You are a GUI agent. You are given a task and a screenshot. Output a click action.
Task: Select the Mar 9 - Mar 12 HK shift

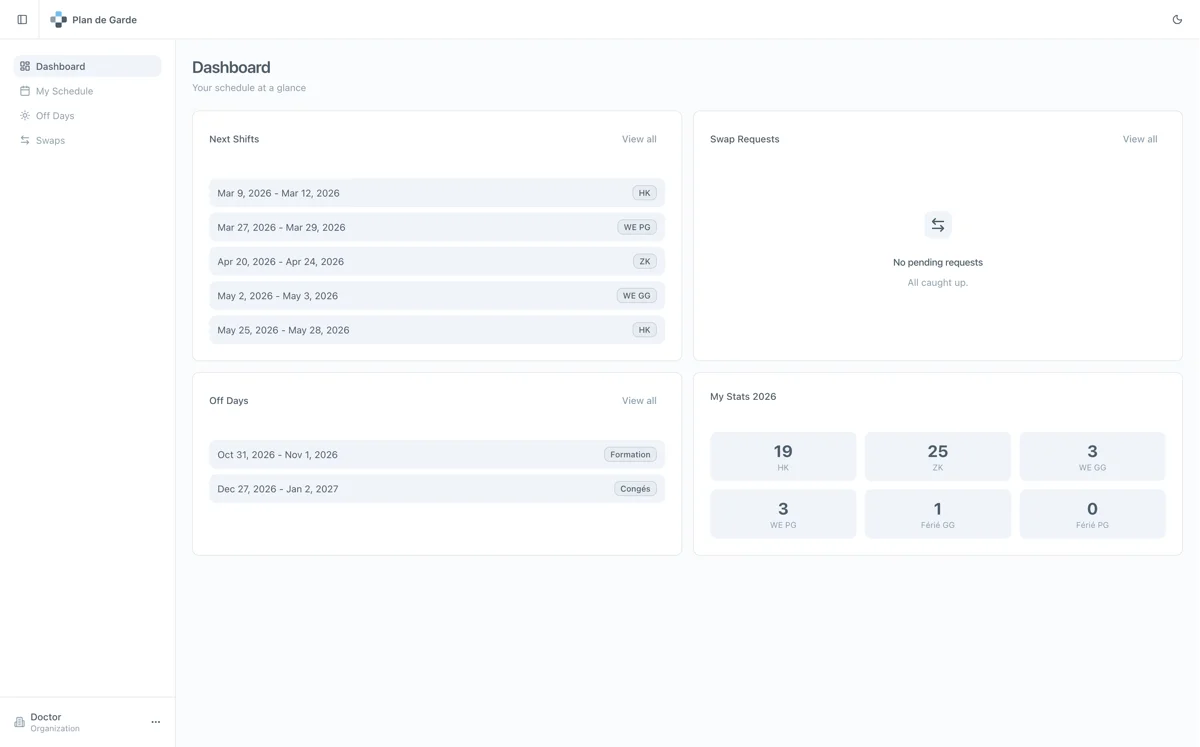pyautogui.click(x=436, y=193)
